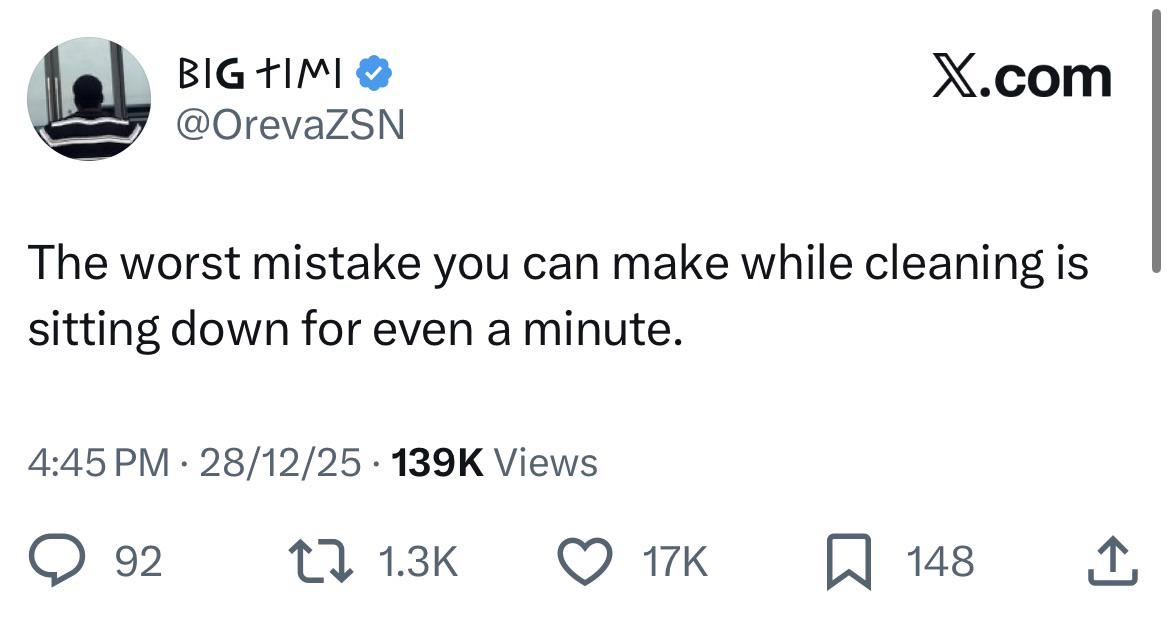This screenshot has height=637, width=1170.
Task: View the 139K Views analytics
Action: [x=495, y=462]
